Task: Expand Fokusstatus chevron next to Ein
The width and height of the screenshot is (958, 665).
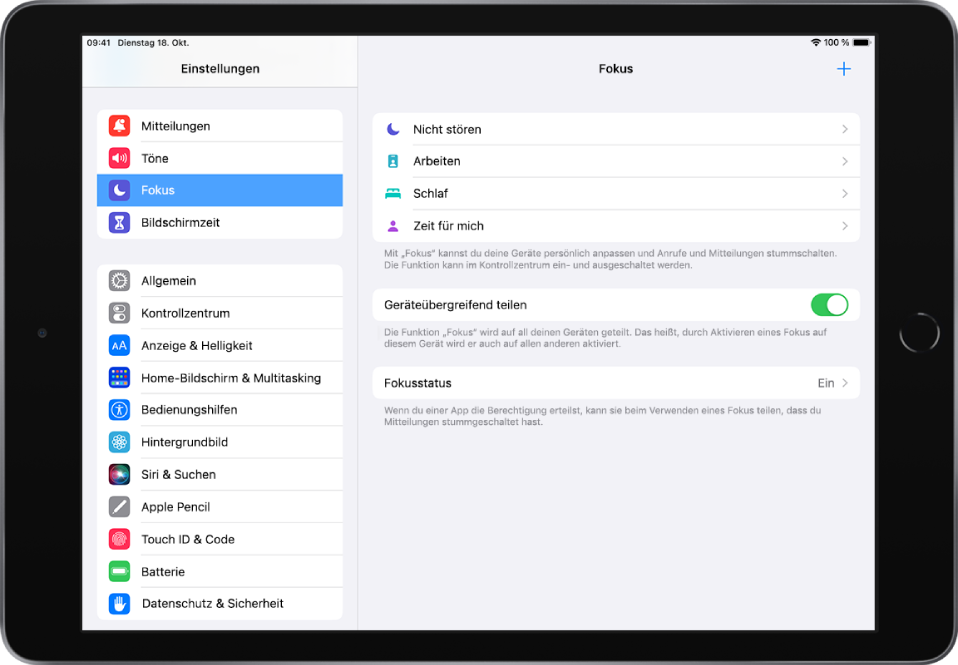Action: [x=845, y=383]
